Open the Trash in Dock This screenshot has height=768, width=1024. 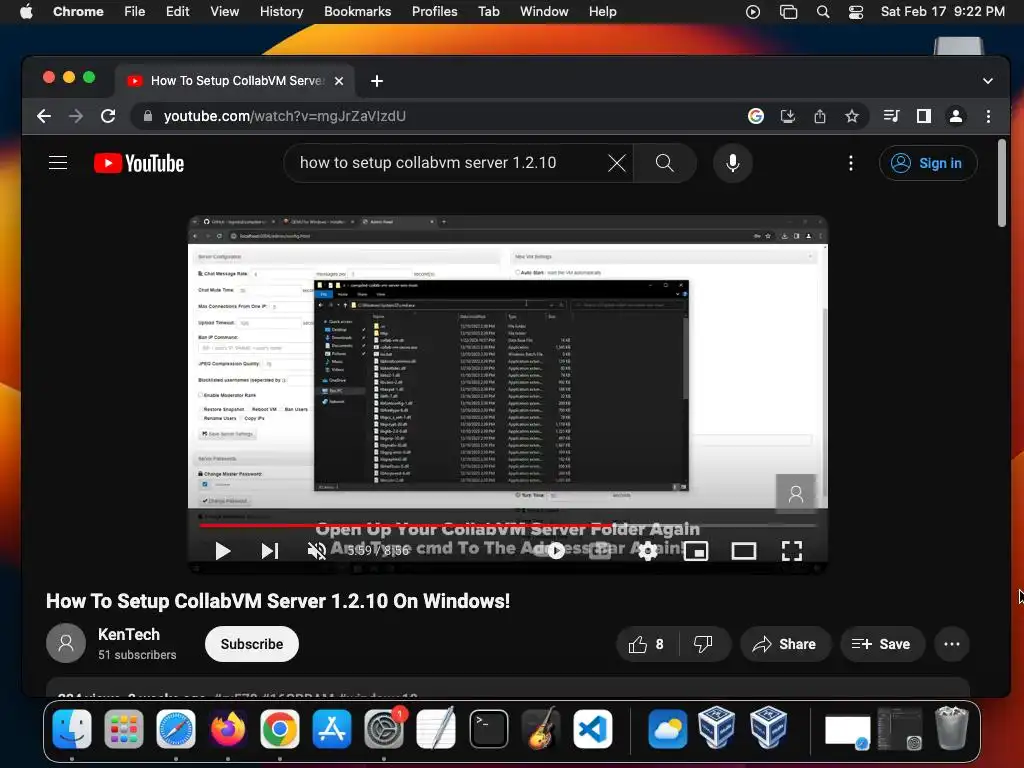pos(952,728)
